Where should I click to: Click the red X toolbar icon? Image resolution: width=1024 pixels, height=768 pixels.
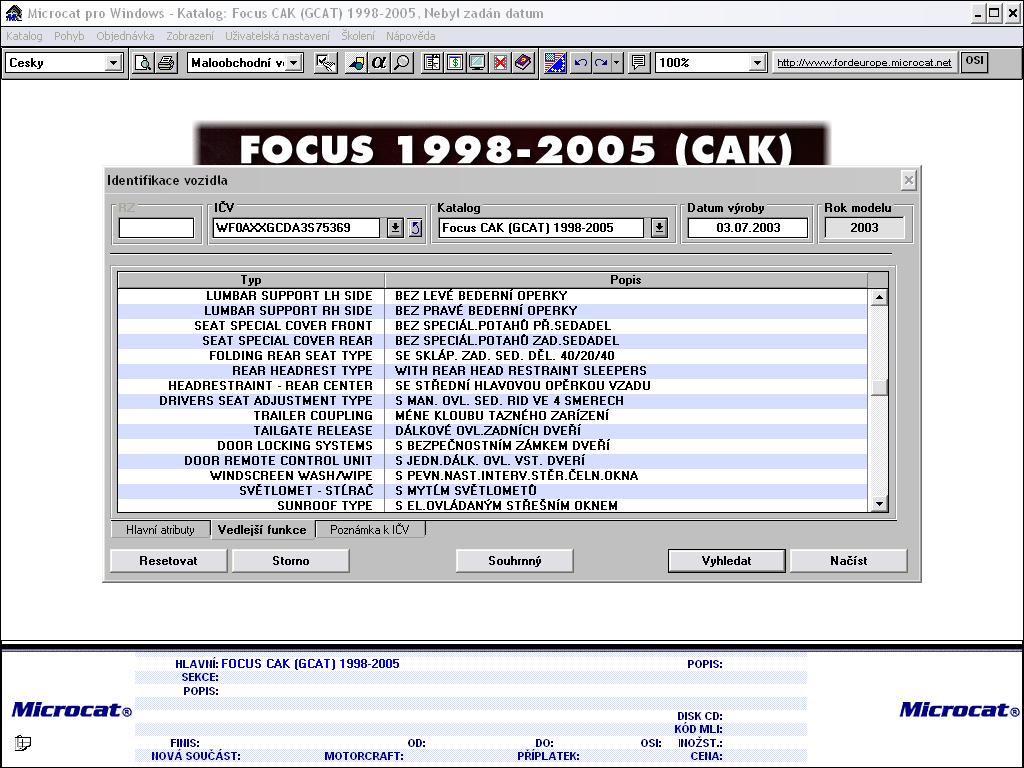point(500,63)
